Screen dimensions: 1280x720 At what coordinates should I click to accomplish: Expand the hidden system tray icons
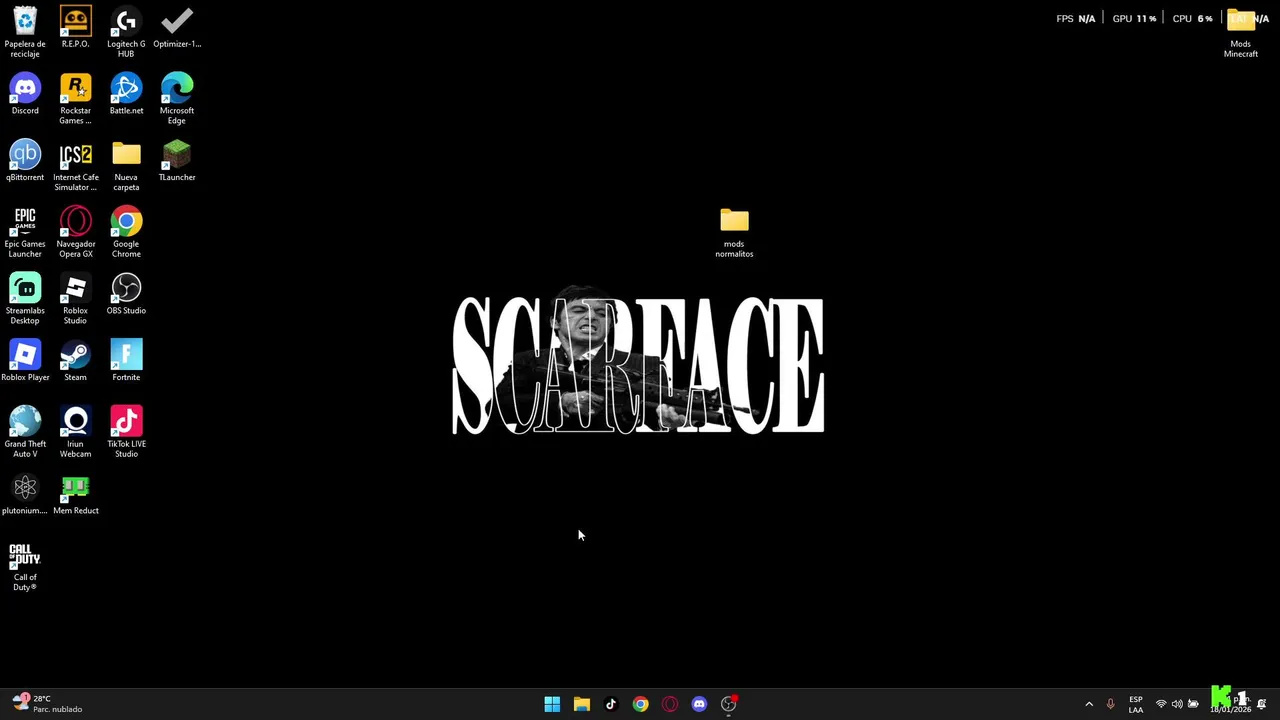[x=1089, y=704]
